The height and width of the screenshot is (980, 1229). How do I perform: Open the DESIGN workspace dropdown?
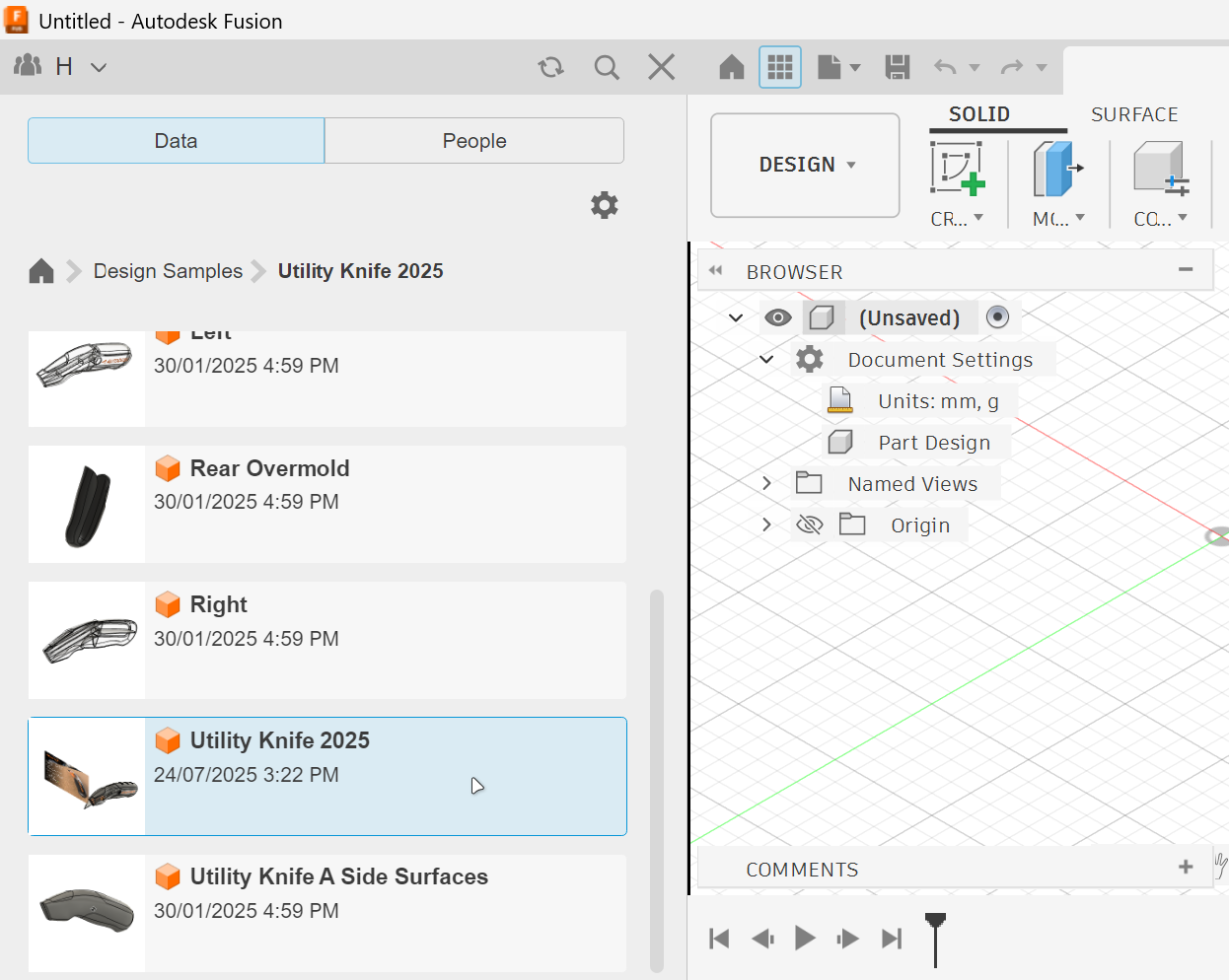click(805, 165)
